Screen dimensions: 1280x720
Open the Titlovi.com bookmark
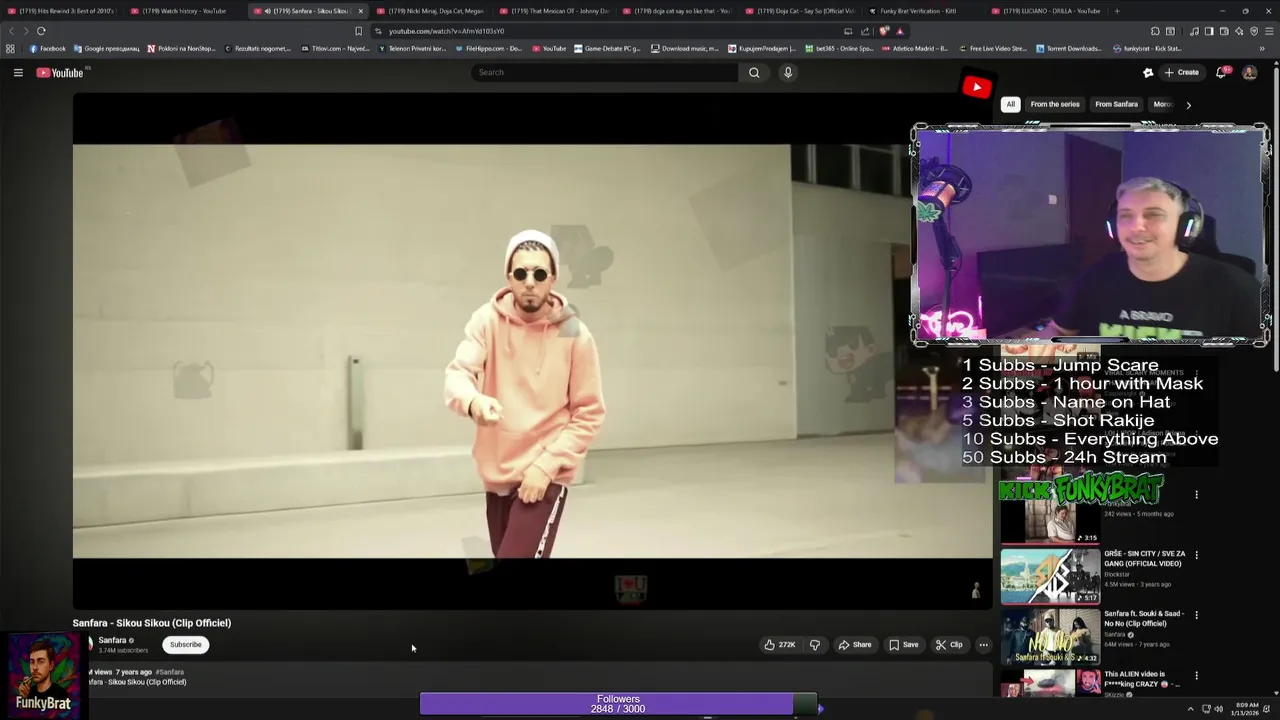point(335,48)
